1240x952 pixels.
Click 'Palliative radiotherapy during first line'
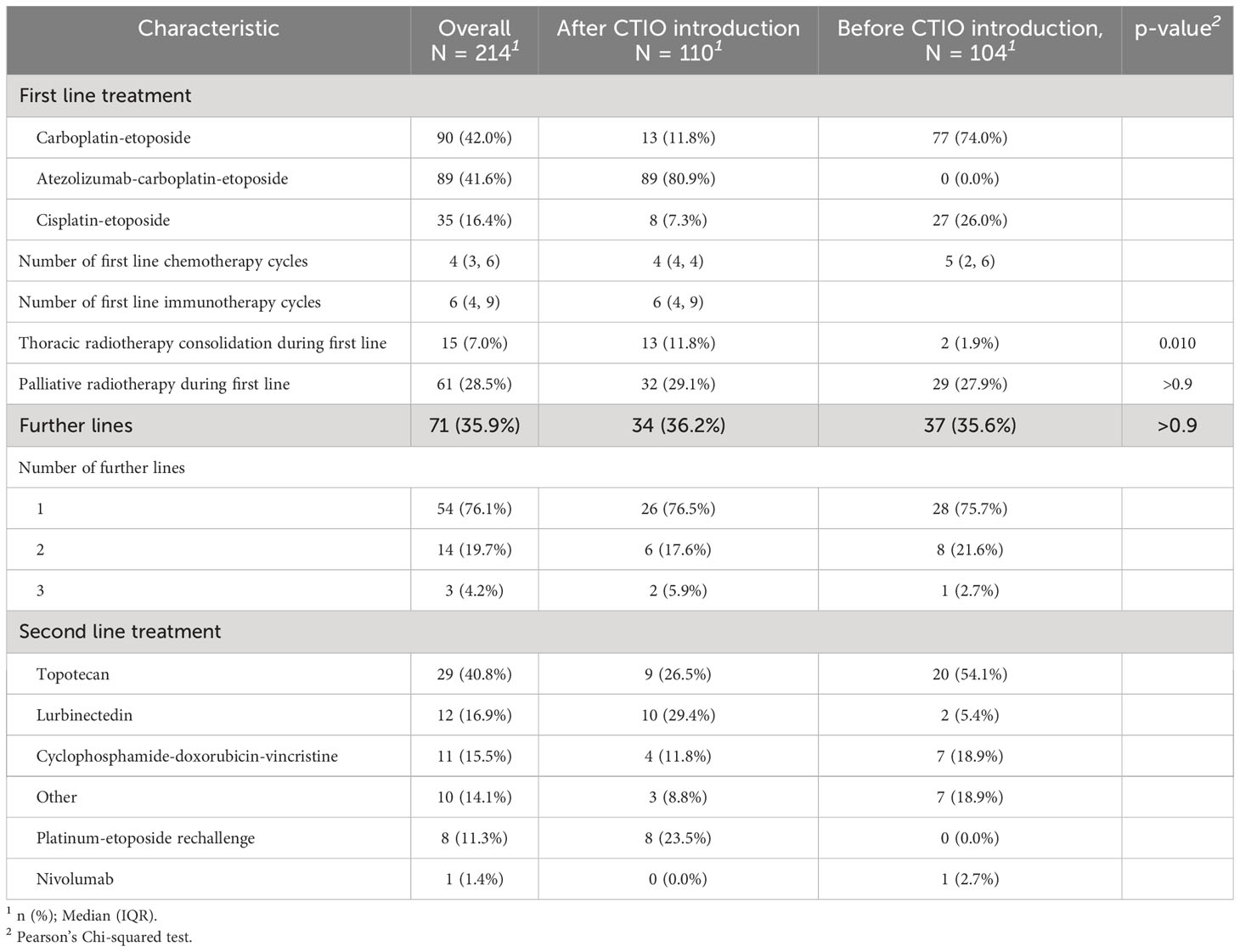(x=154, y=384)
